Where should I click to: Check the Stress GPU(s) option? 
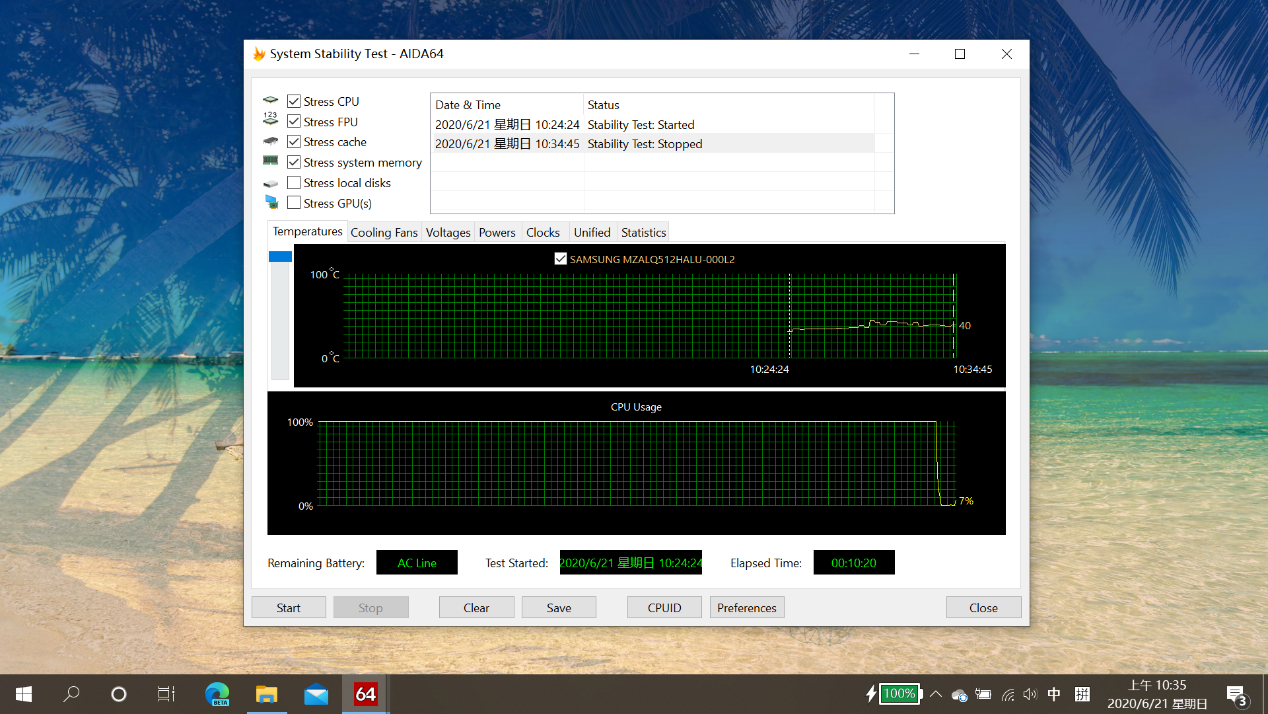tap(294, 203)
